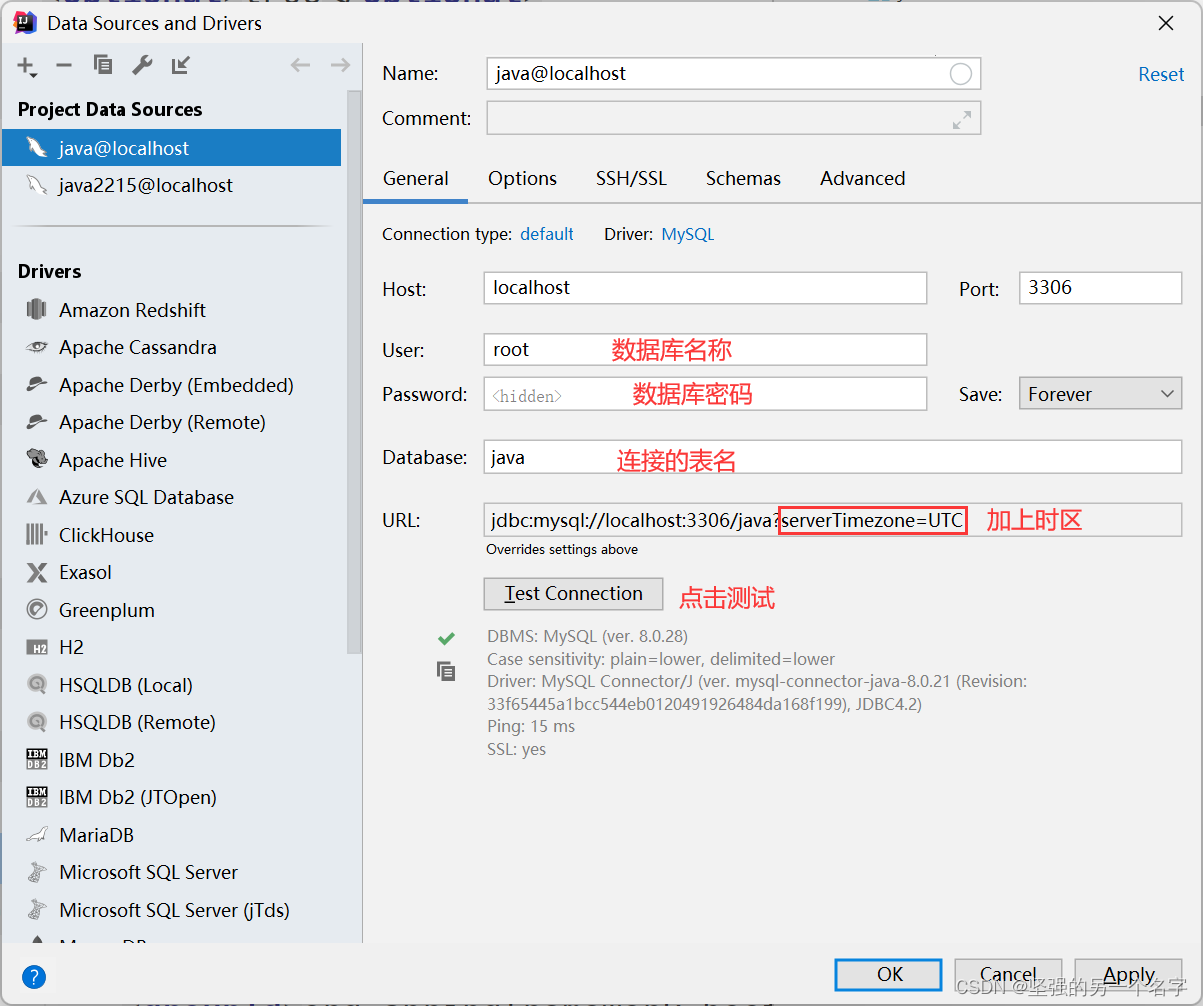
Task: Confirm with the OK button
Action: point(889,975)
